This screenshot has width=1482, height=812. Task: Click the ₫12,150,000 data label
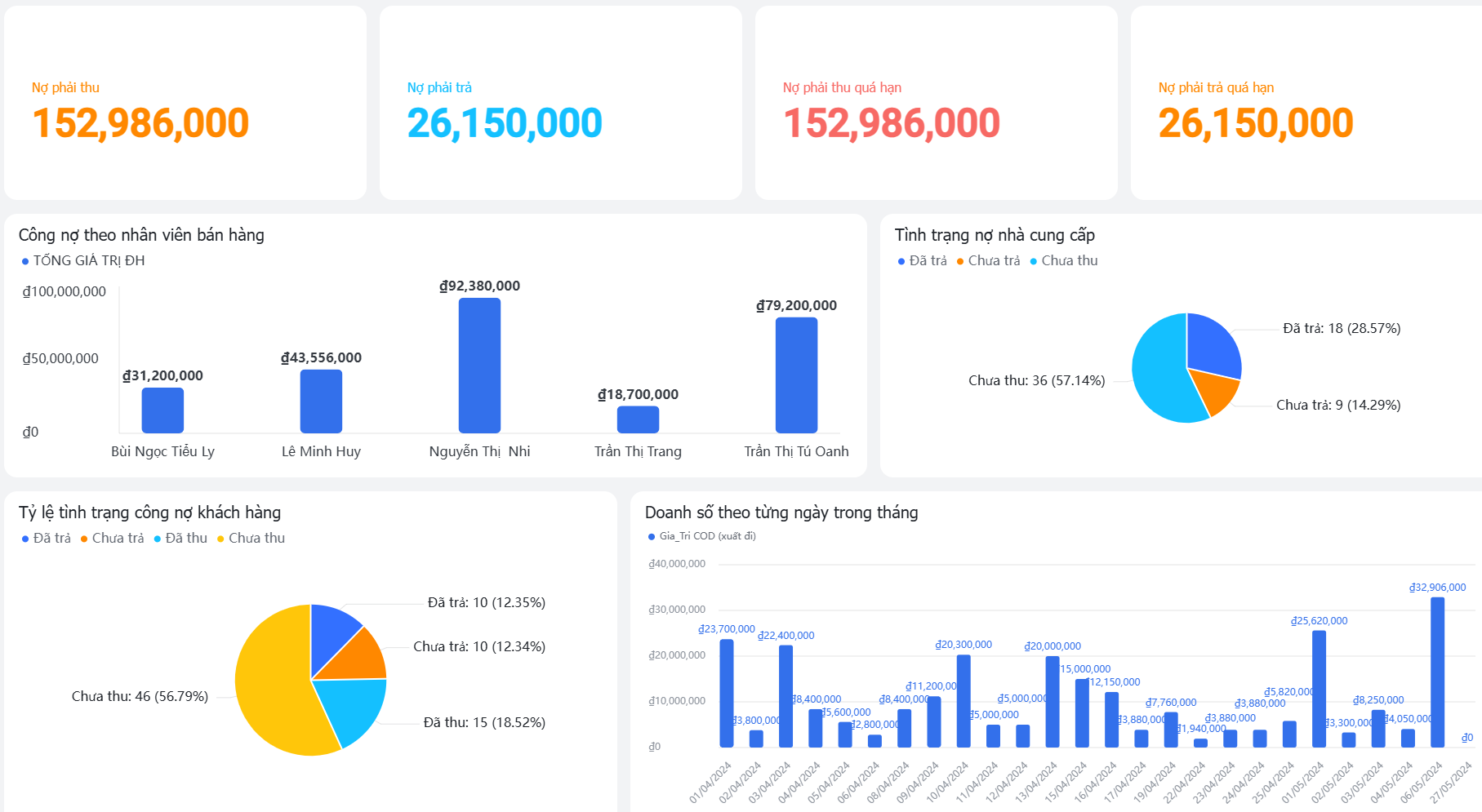pyautogui.click(x=1114, y=682)
